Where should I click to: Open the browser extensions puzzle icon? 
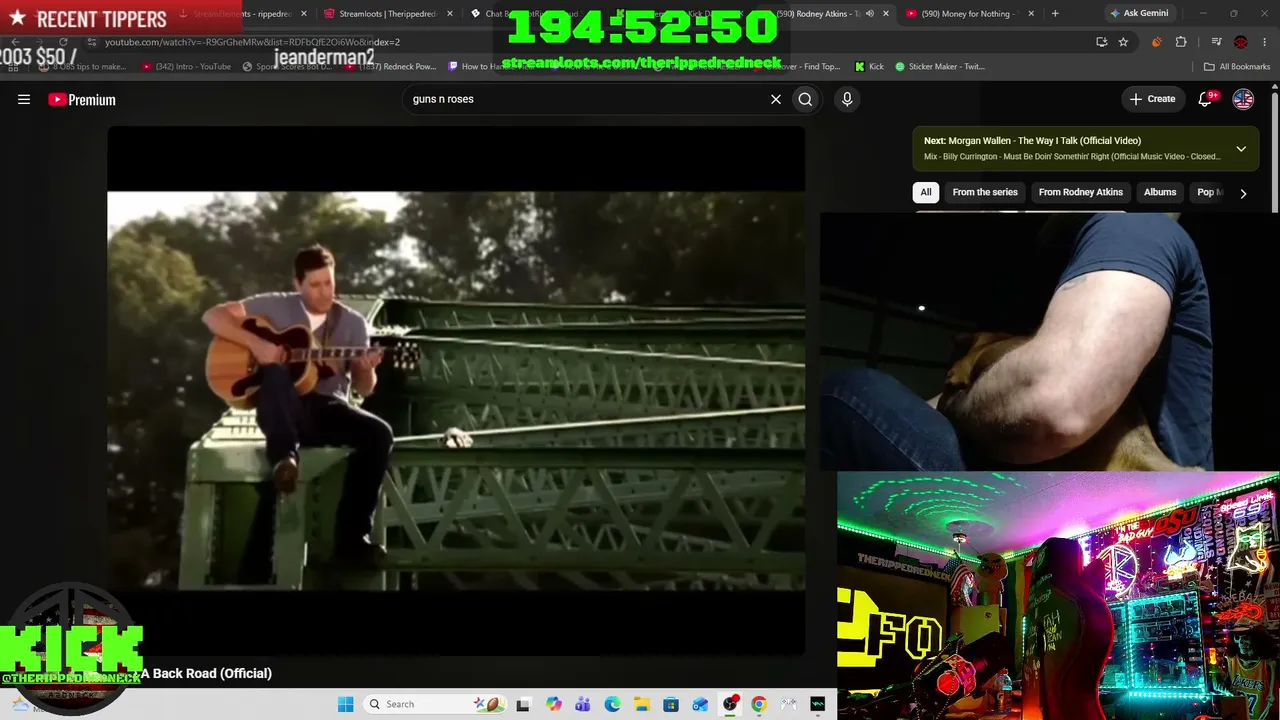(1181, 42)
